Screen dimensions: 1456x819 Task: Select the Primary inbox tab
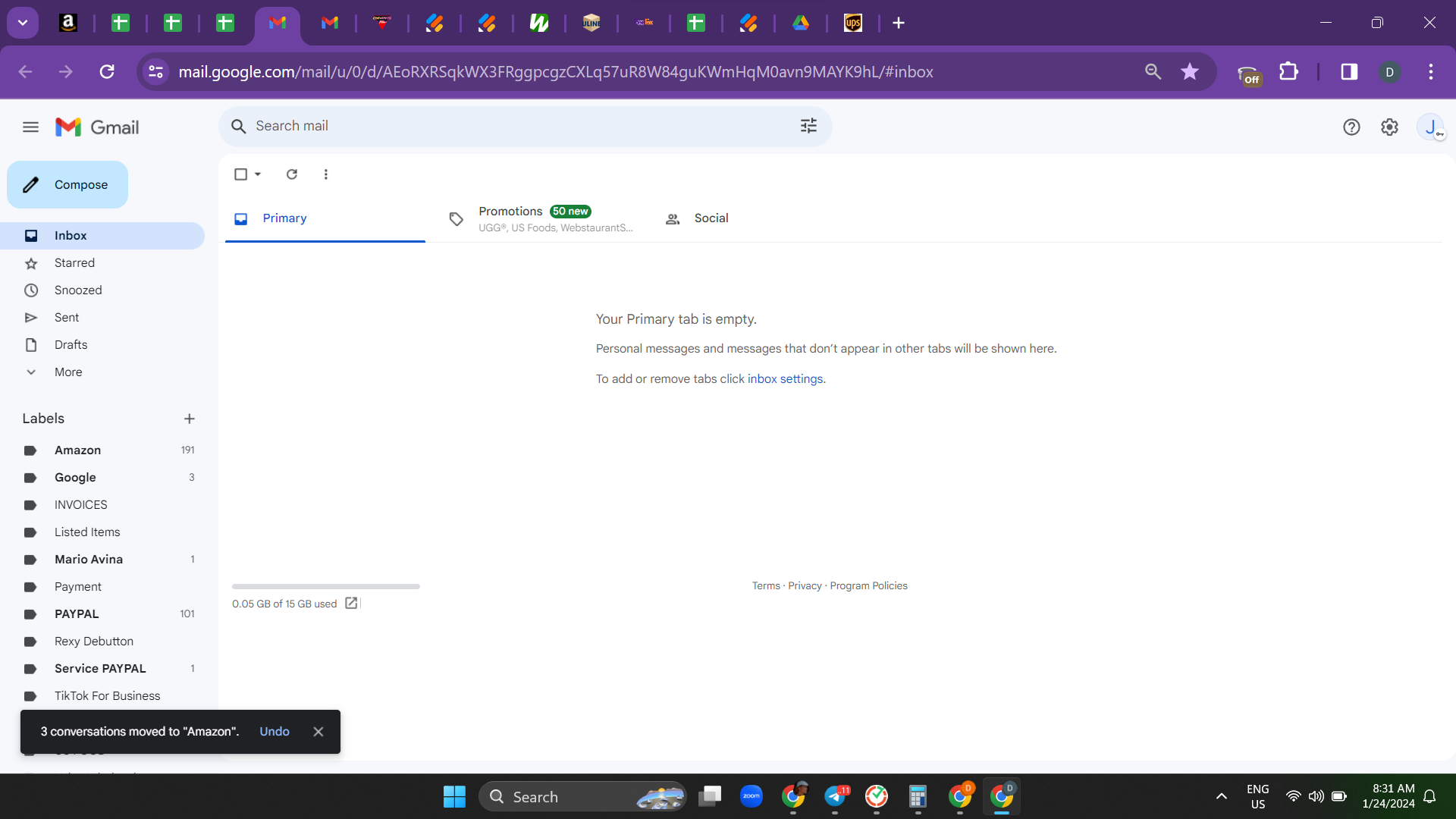coord(325,218)
